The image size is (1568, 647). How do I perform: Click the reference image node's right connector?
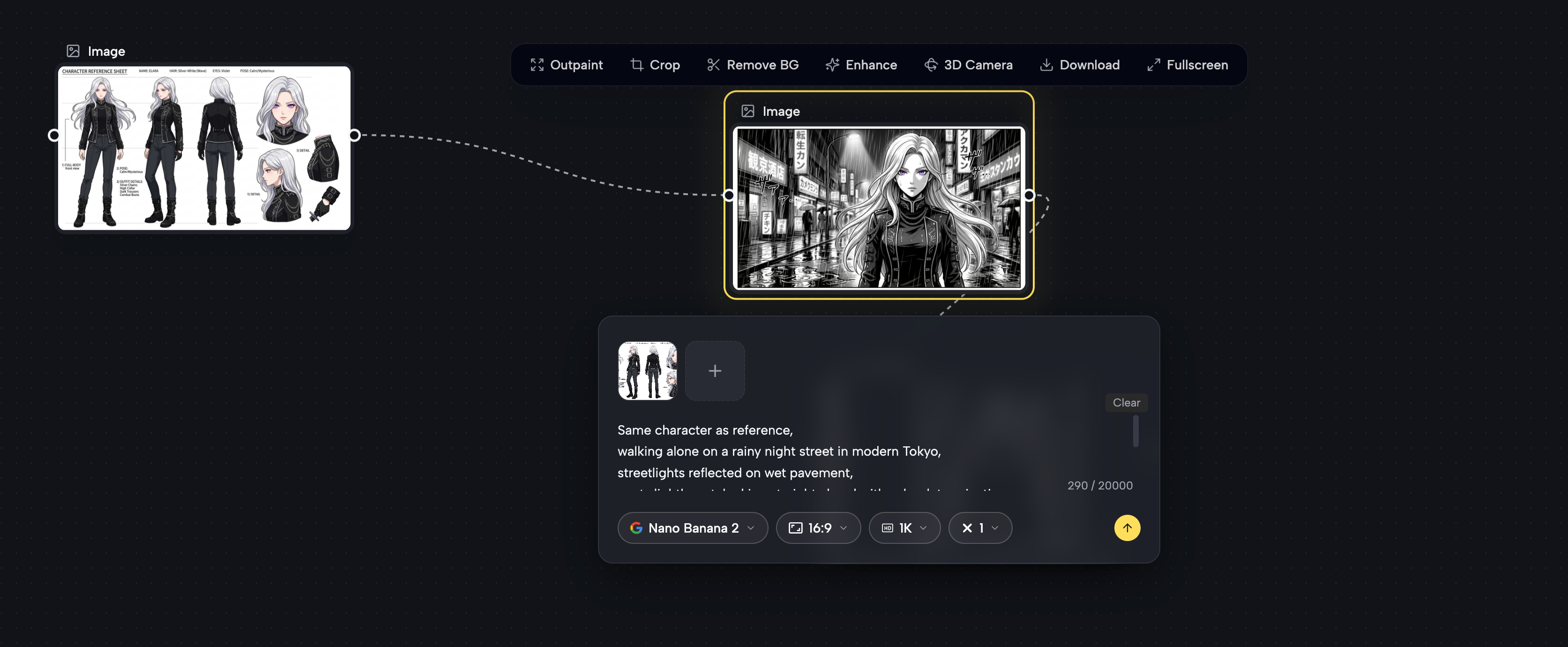point(354,135)
